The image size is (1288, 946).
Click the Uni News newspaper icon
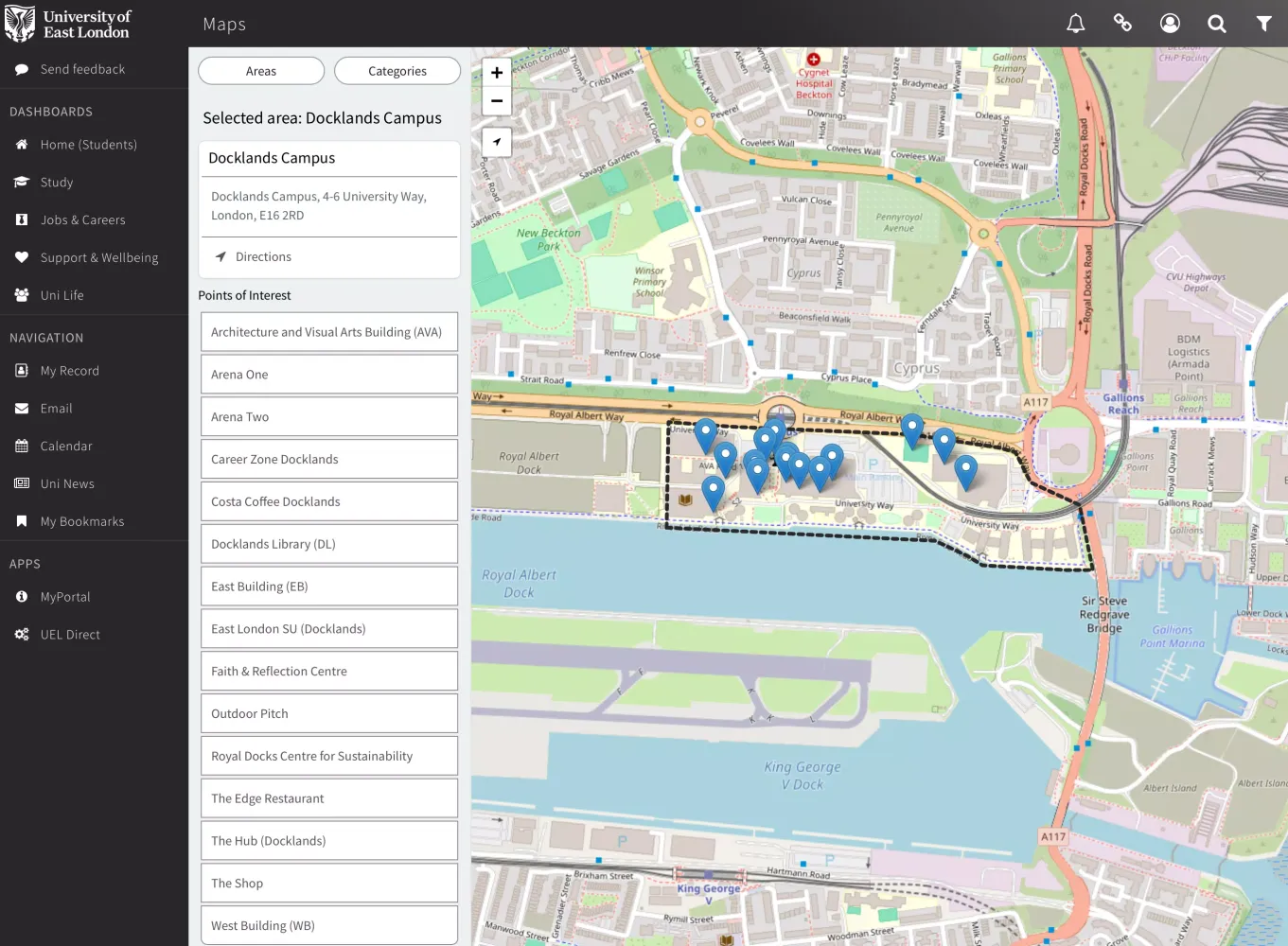pyautogui.click(x=22, y=483)
